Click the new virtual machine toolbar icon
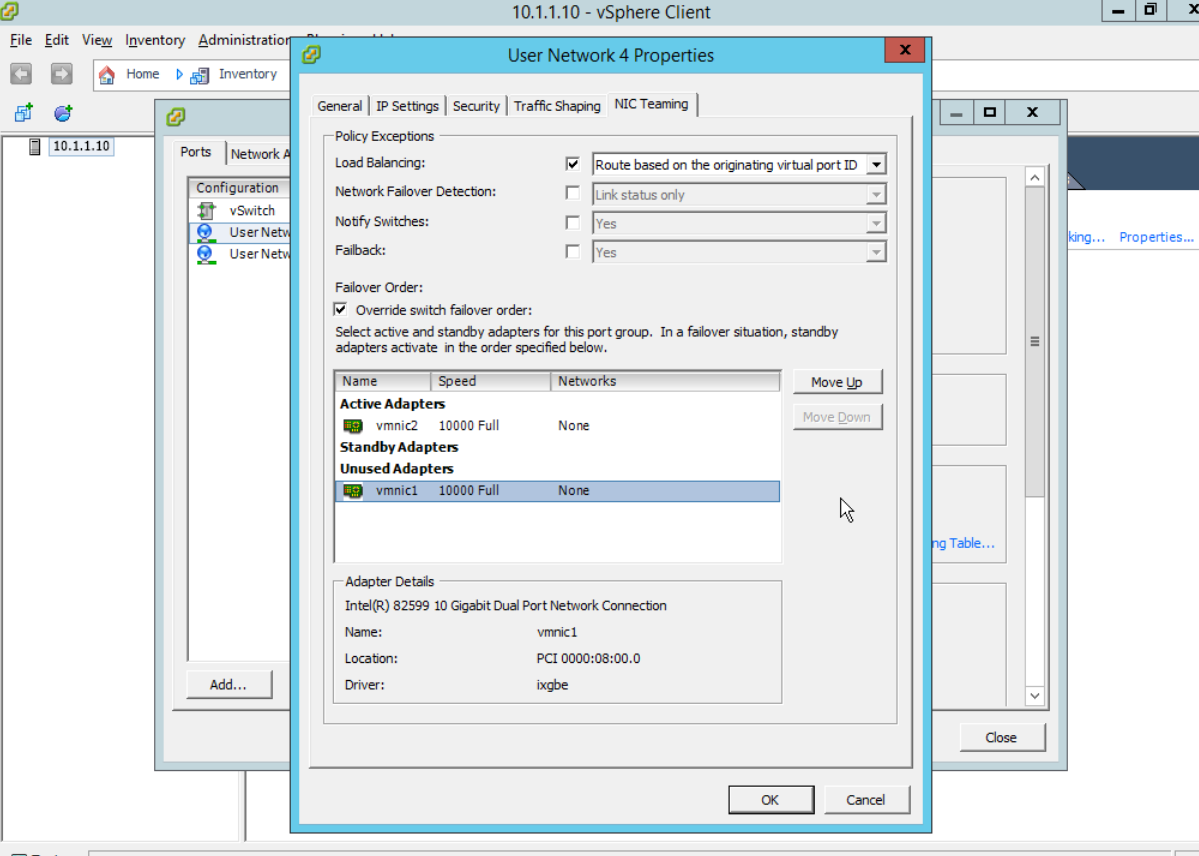 click(24, 113)
